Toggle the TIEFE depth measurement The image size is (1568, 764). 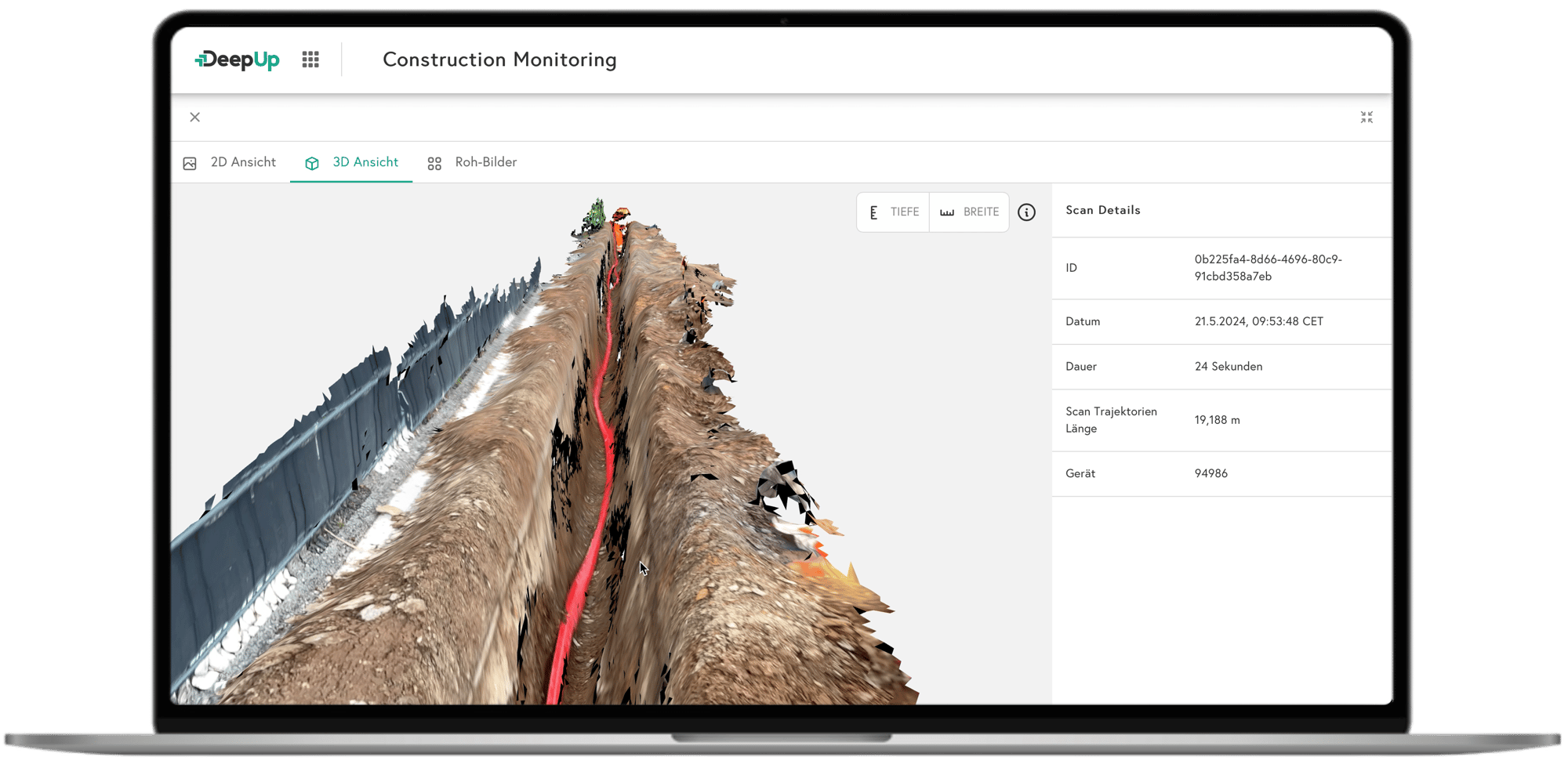pos(894,212)
